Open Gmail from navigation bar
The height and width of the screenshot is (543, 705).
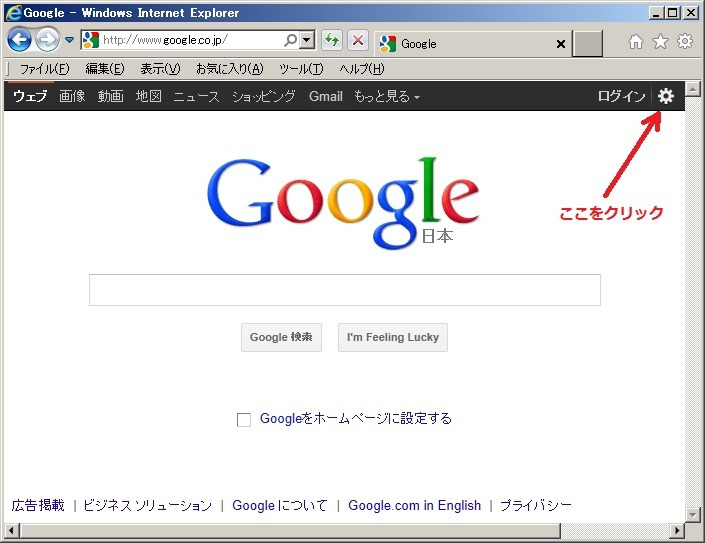click(326, 96)
